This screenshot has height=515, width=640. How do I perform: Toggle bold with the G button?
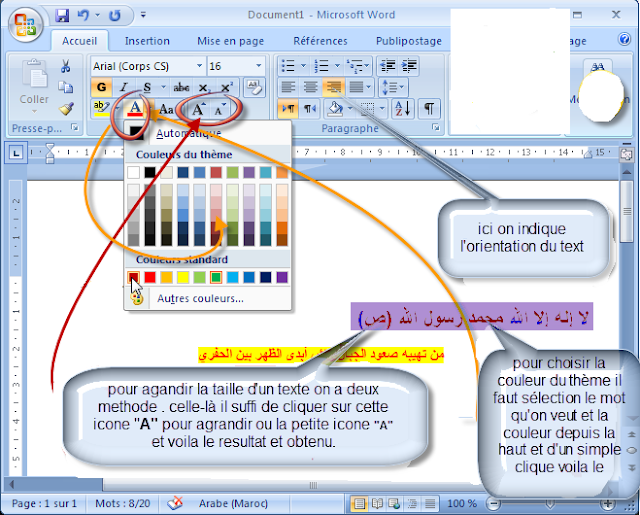(x=101, y=87)
